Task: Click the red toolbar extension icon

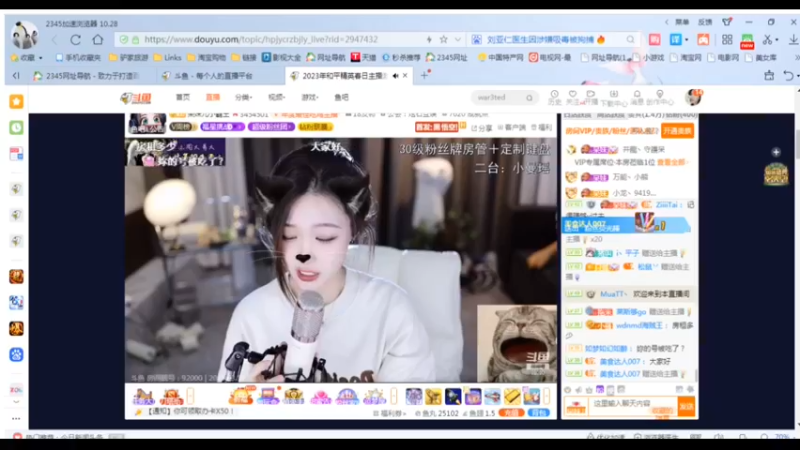Action: (655, 39)
